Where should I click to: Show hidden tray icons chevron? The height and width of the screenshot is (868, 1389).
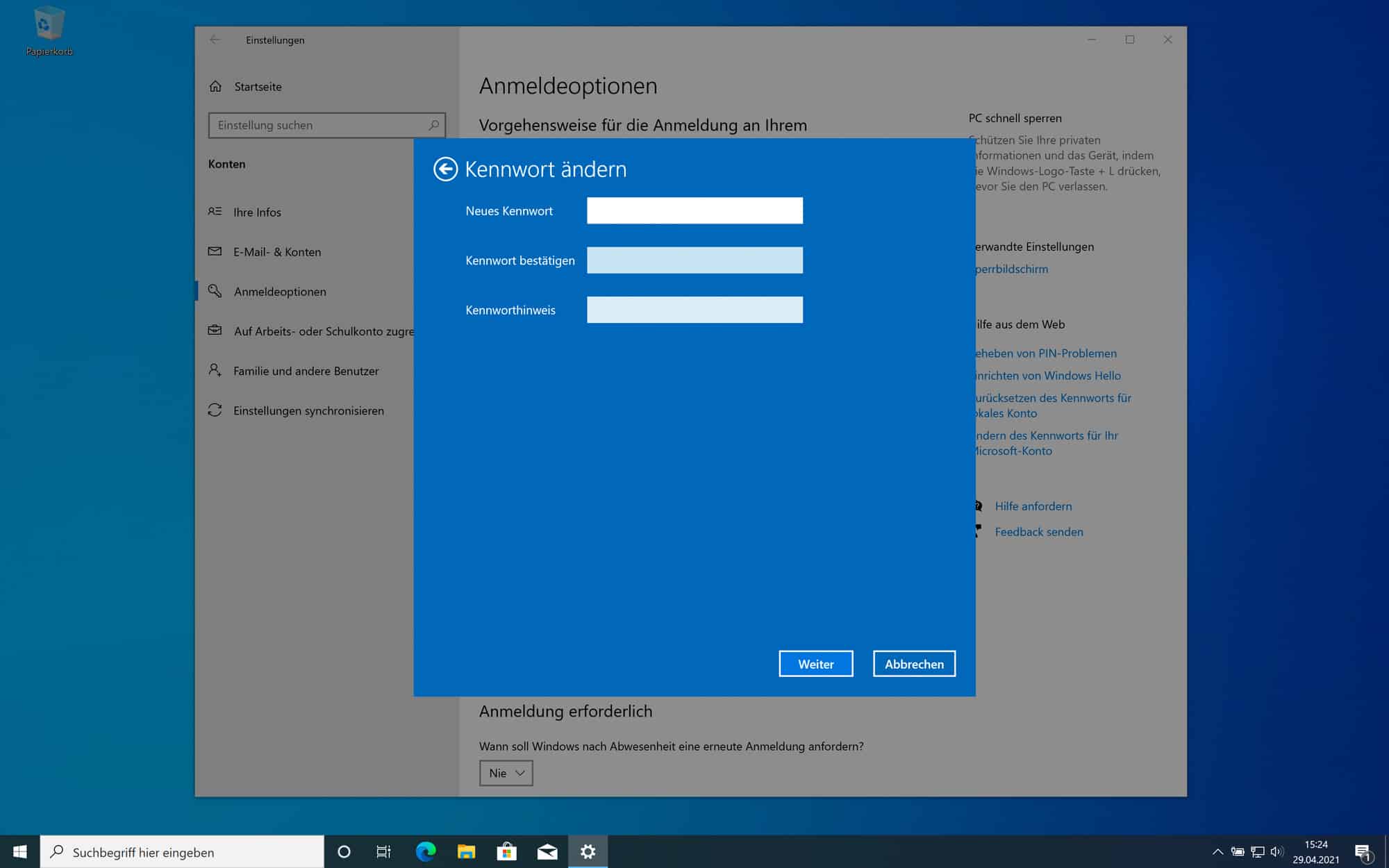coord(1217,851)
